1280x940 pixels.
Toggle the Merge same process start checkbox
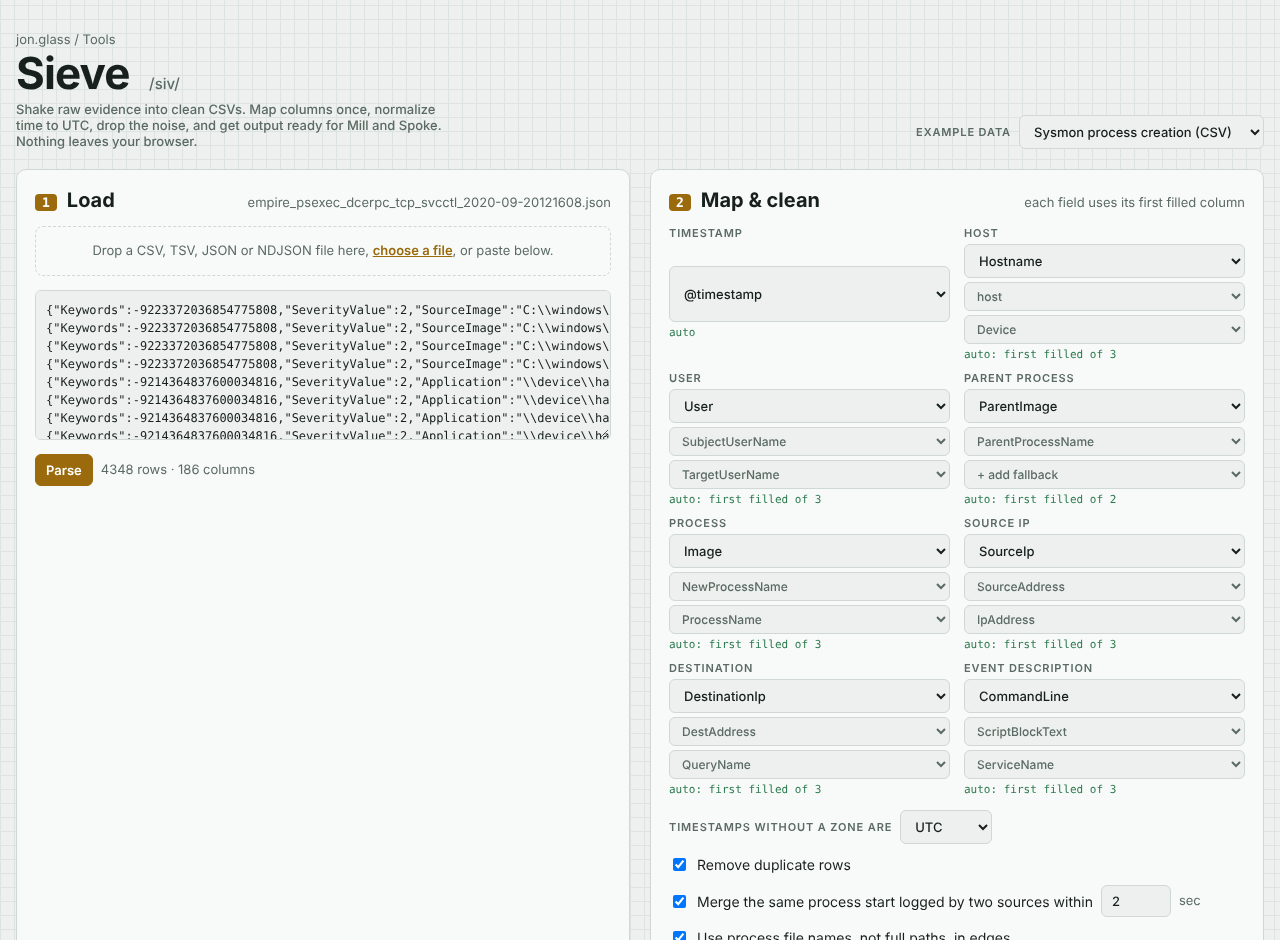click(x=680, y=902)
